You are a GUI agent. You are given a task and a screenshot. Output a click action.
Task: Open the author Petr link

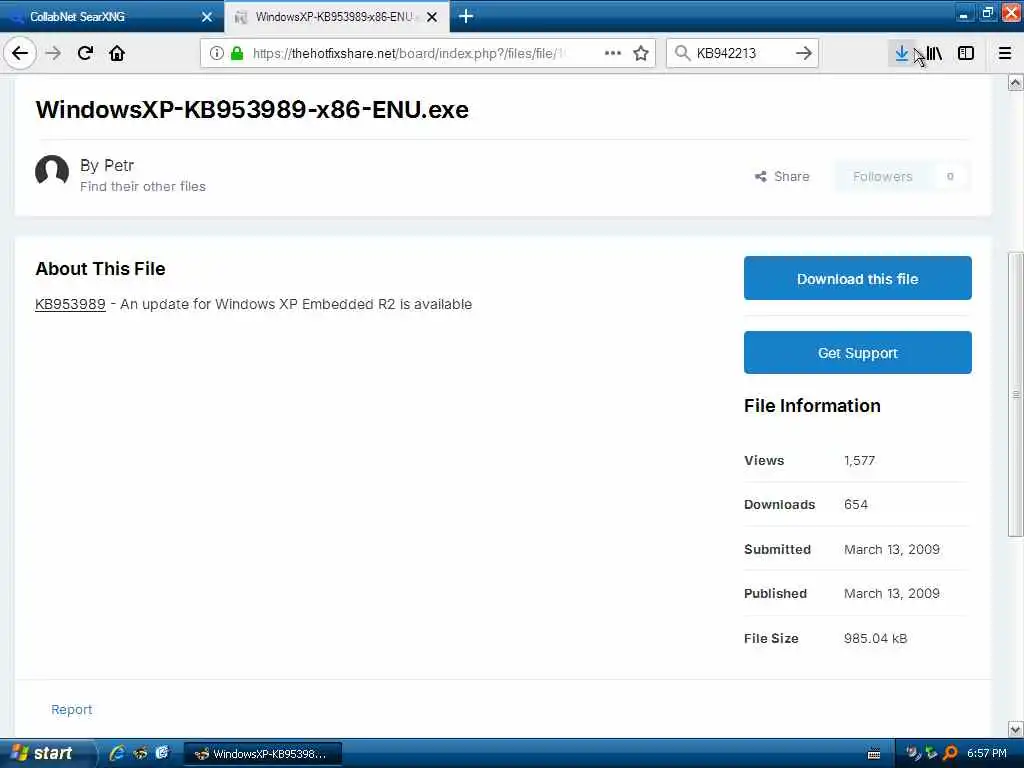coord(119,165)
